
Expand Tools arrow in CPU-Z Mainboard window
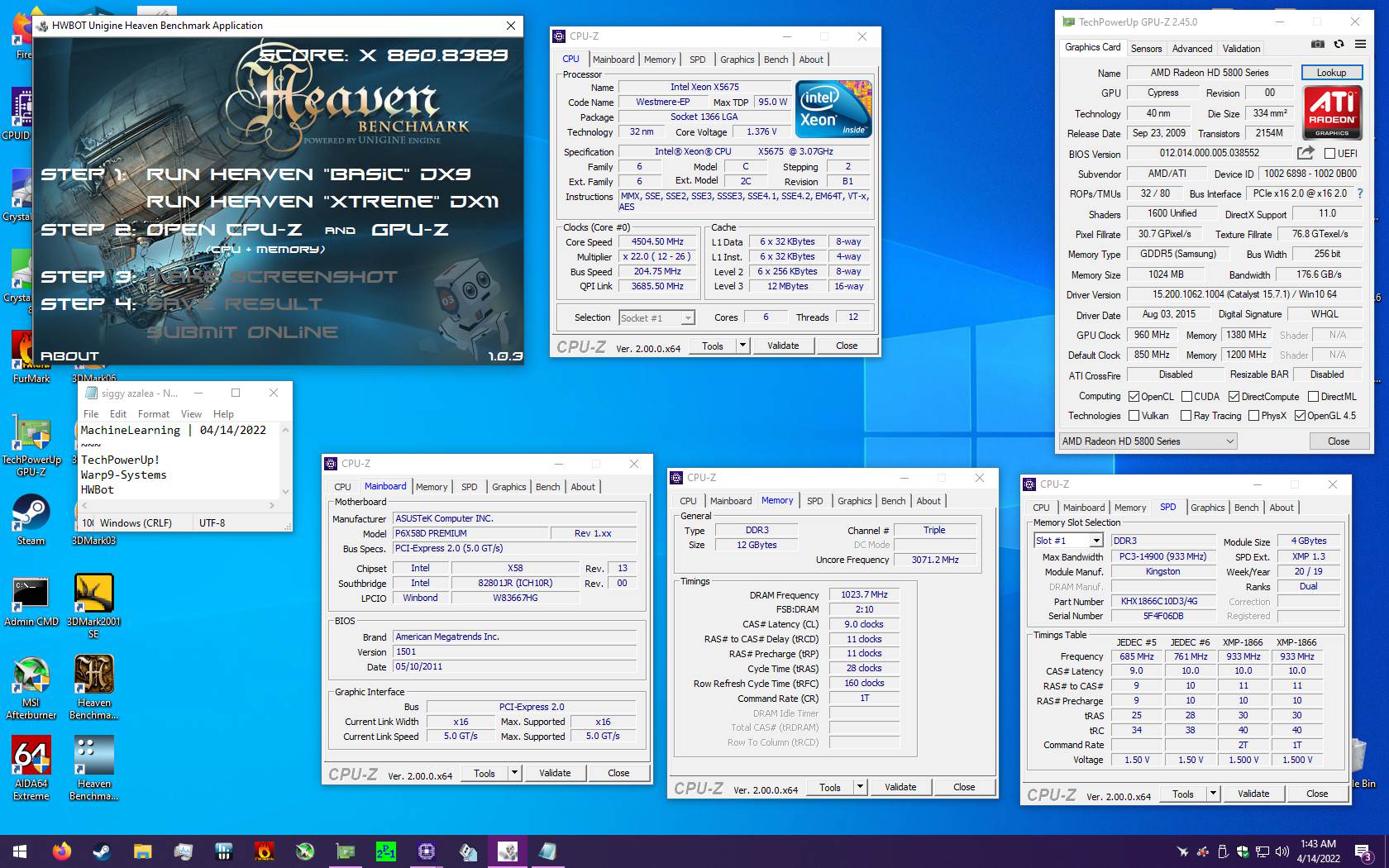(x=514, y=773)
